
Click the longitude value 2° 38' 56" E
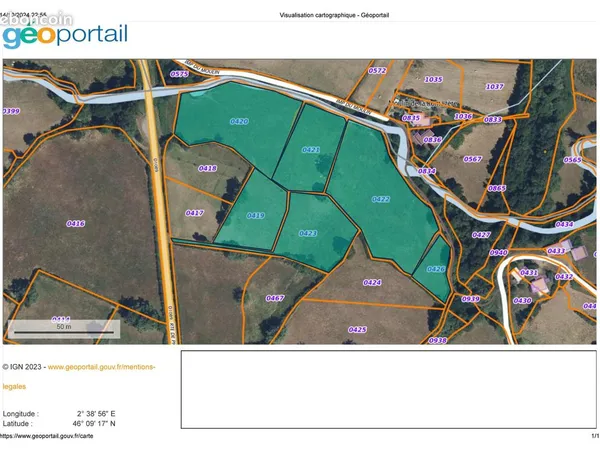[x=96, y=414]
